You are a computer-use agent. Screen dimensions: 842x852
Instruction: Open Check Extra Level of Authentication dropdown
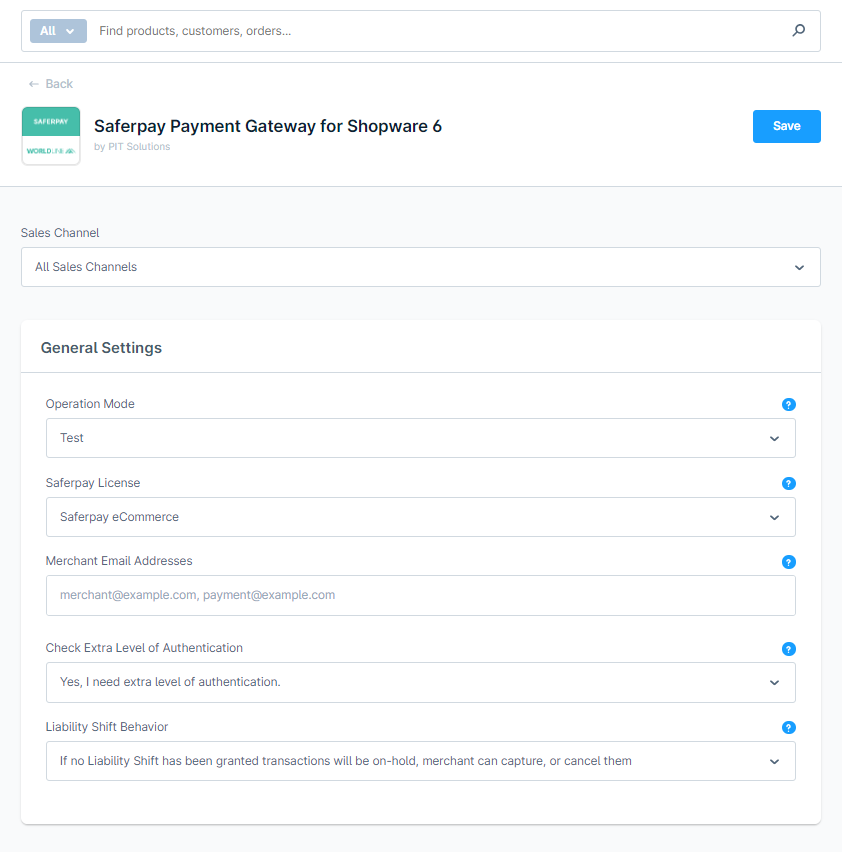420,682
